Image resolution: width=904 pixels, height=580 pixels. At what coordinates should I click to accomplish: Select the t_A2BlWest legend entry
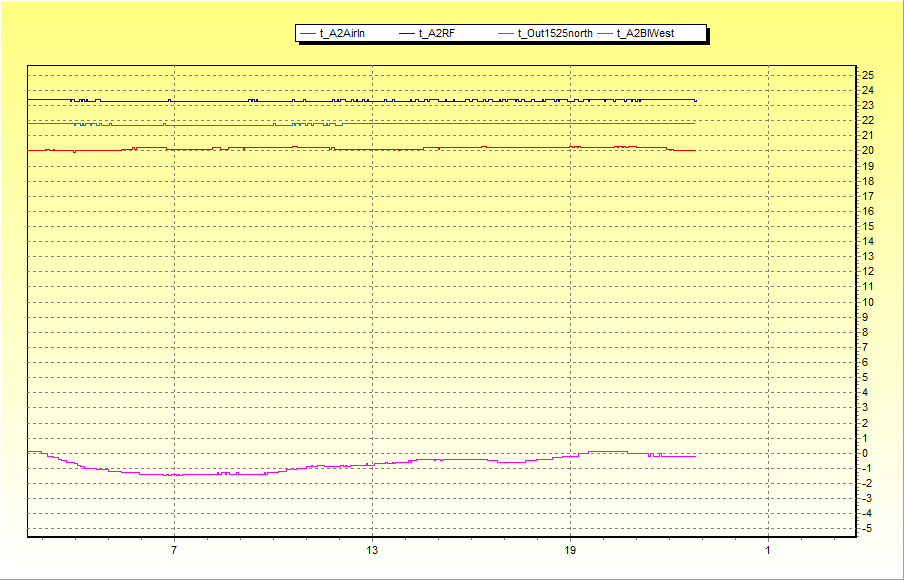645,34
